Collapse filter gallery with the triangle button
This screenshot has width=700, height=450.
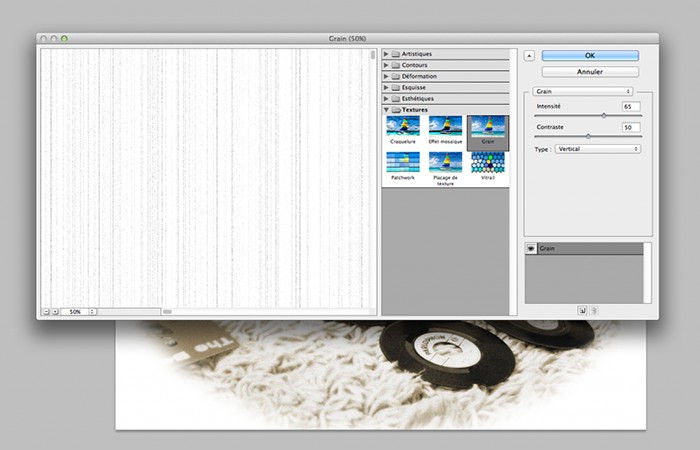click(x=529, y=56)
